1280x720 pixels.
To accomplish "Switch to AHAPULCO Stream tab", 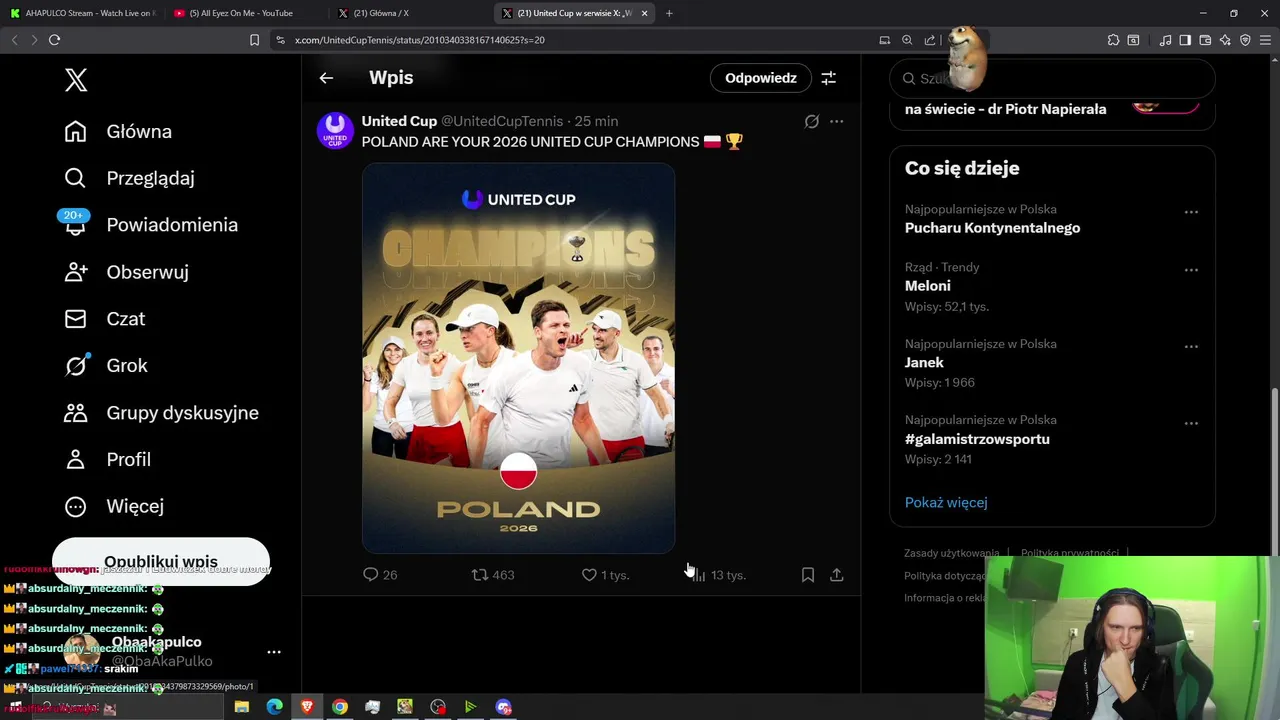I will [82, 13].
